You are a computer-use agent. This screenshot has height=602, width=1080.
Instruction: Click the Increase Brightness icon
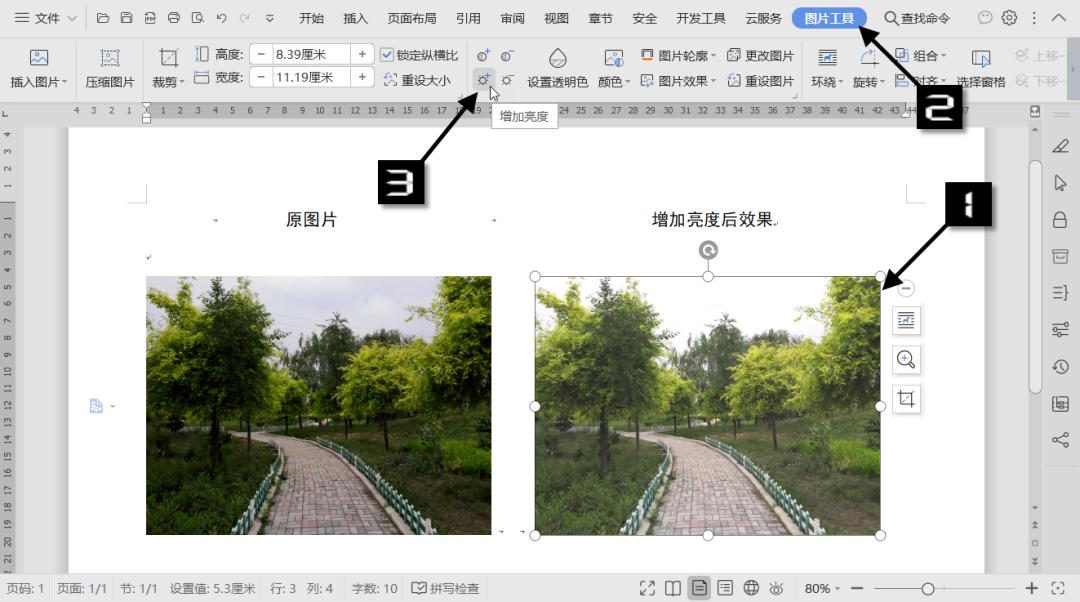pos(484,78)
